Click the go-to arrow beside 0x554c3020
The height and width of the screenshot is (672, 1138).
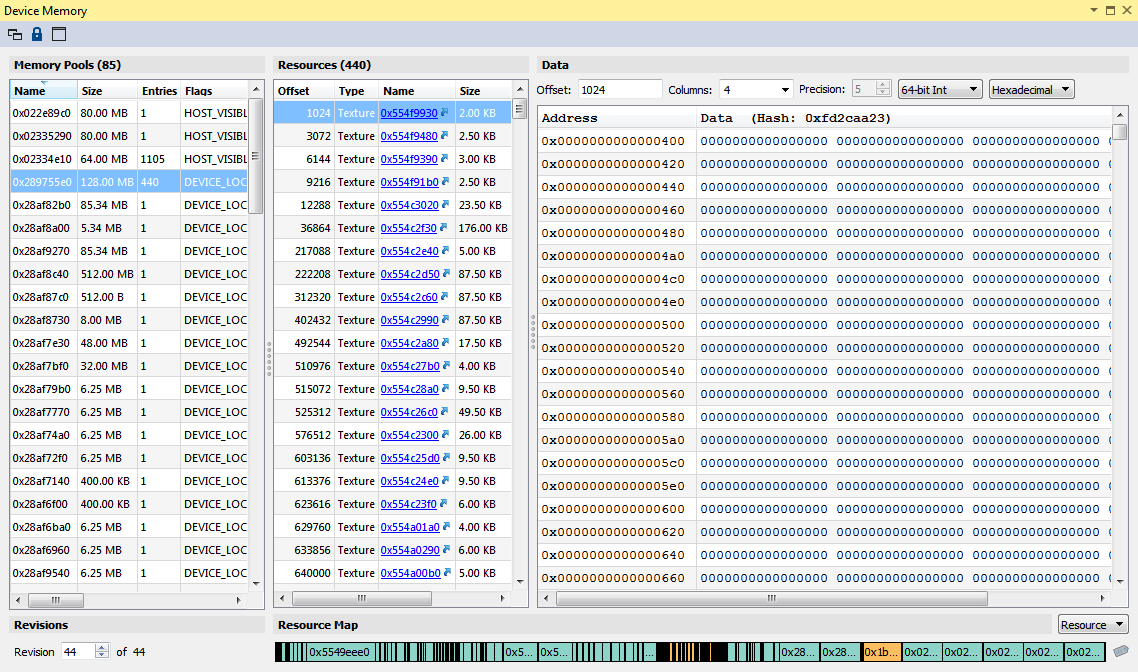pos(444,204)
